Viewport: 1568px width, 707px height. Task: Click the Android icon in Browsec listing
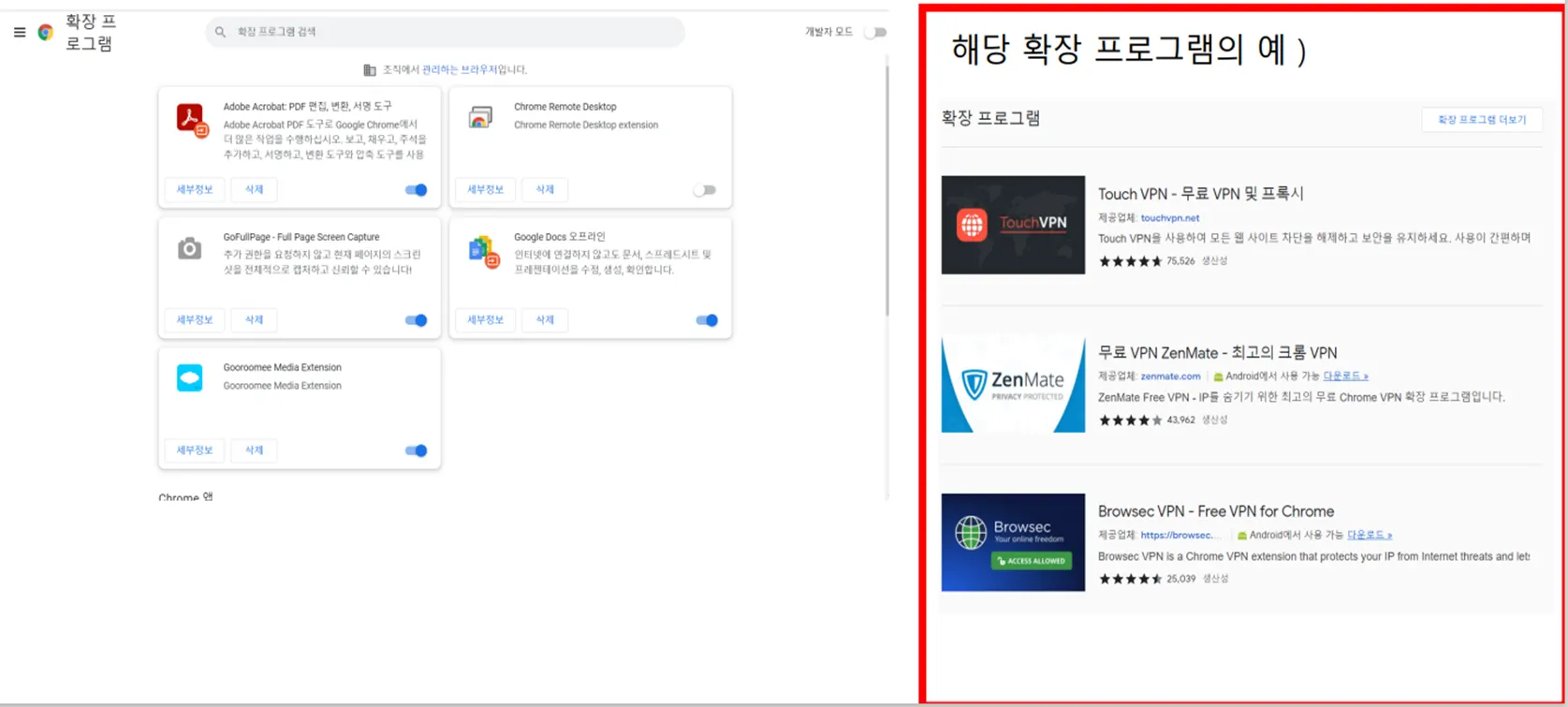click(1242, 536)
